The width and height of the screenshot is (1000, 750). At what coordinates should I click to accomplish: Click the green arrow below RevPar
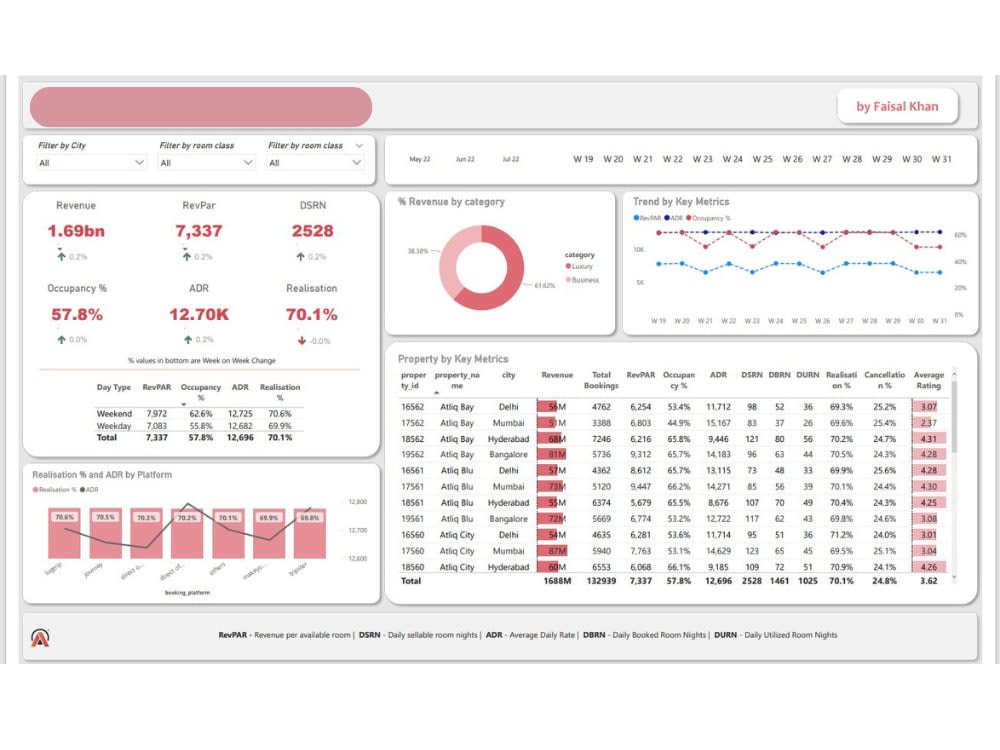(186, 256)
